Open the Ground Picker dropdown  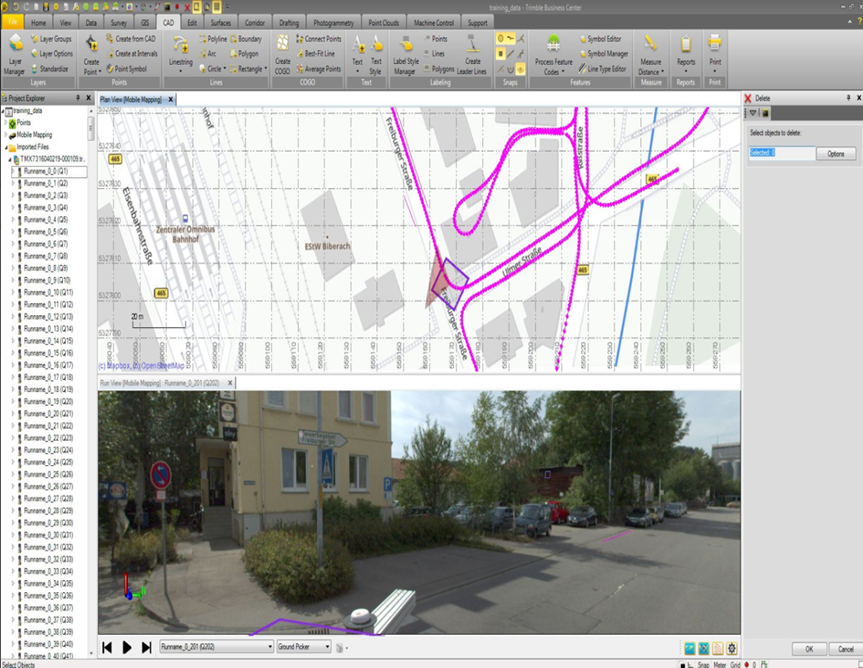tap(328, 646)
